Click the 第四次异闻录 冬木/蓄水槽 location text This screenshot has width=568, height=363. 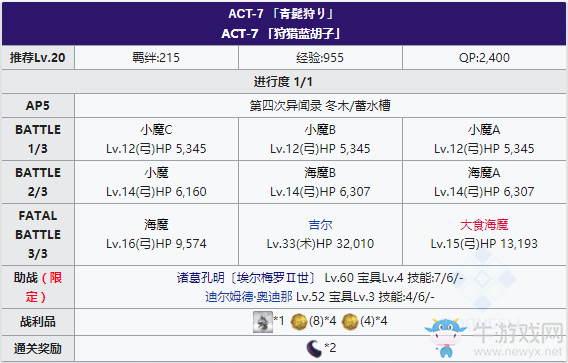[320, 106]
